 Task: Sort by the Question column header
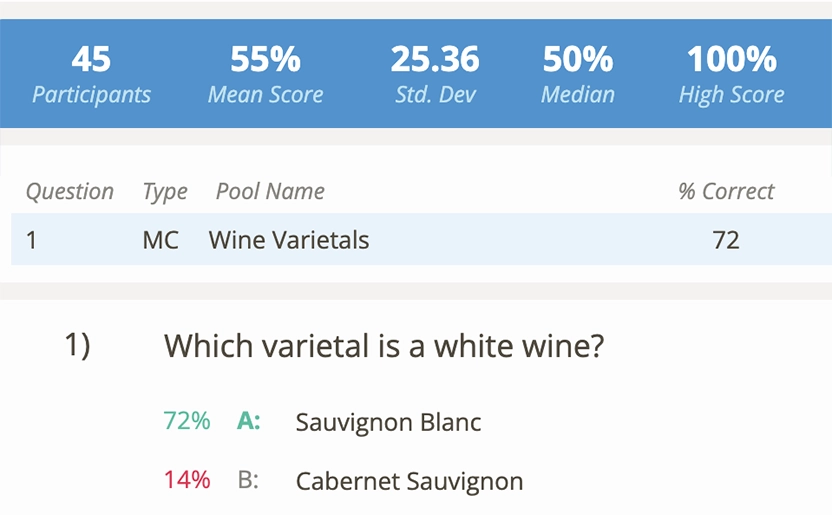click(70, 192)
